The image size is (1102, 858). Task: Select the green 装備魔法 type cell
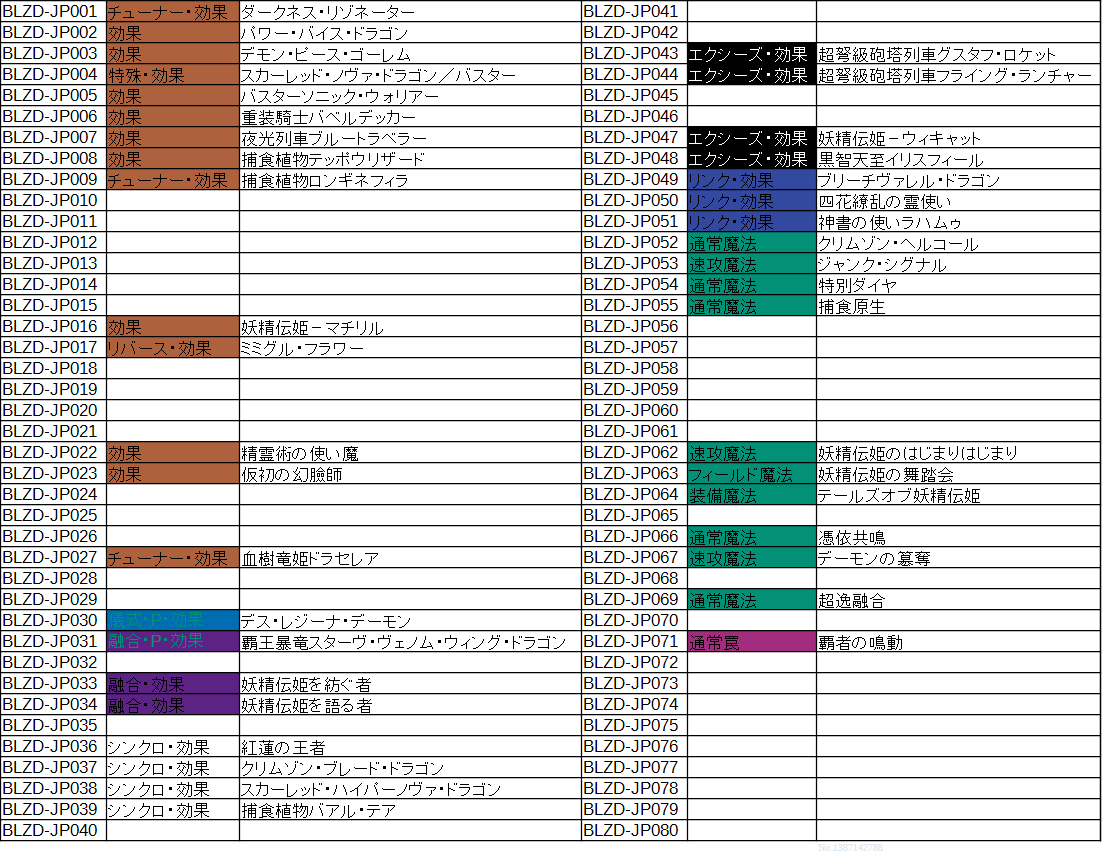tap(751, 495)
